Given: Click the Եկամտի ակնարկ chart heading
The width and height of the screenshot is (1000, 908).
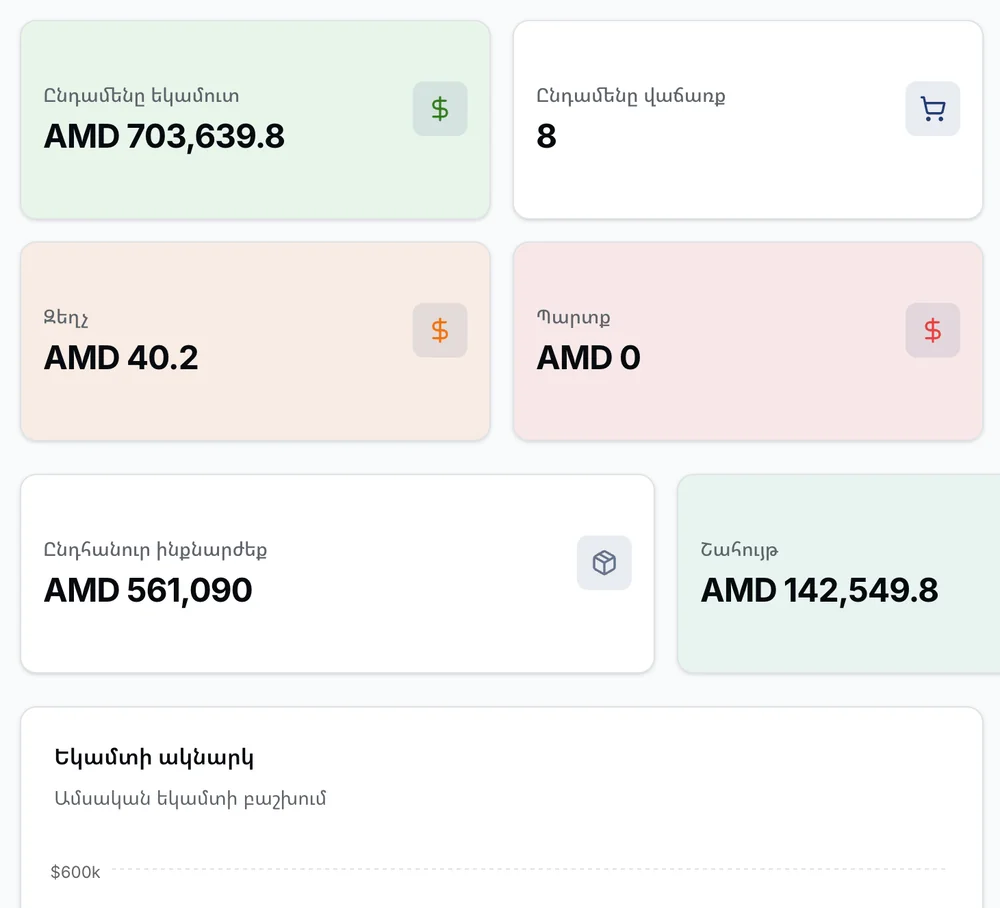Looking at the screenshot, I should (154, 758).
